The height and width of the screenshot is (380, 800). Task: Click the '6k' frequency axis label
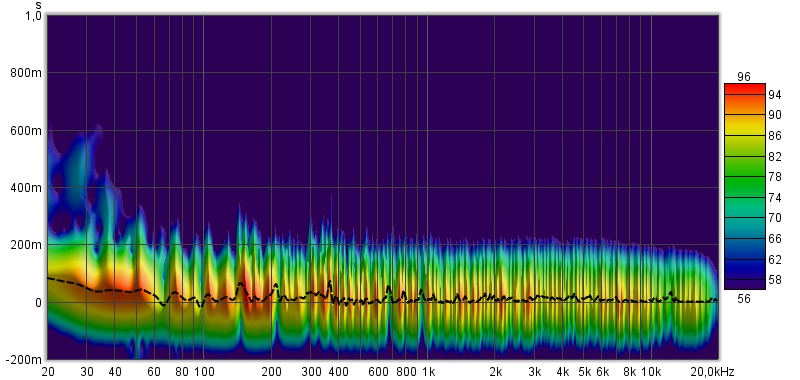[x=603, y=371]
